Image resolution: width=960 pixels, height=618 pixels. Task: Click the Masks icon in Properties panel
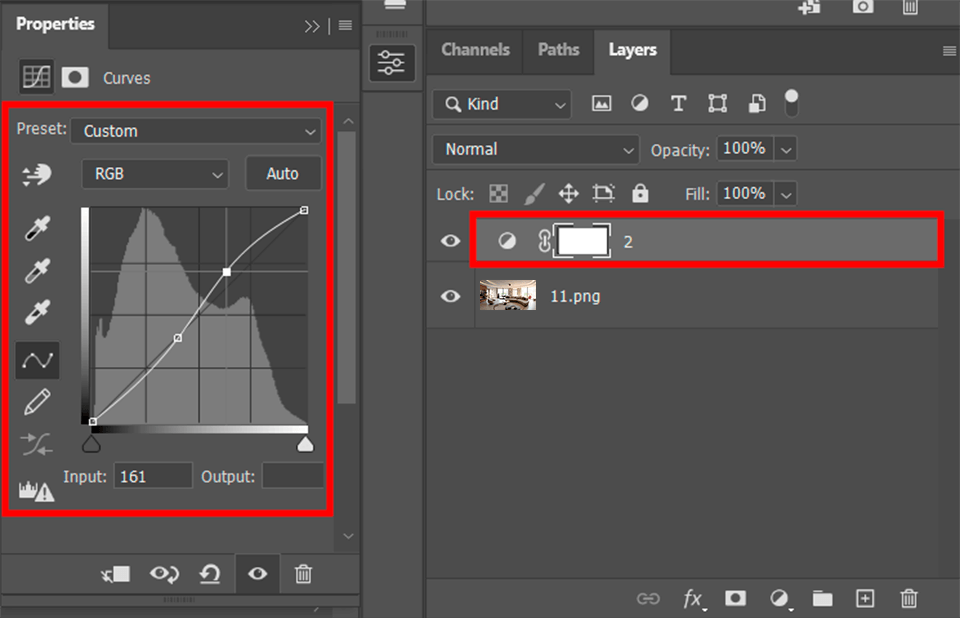pyautogui.click(x=75, y=78)
